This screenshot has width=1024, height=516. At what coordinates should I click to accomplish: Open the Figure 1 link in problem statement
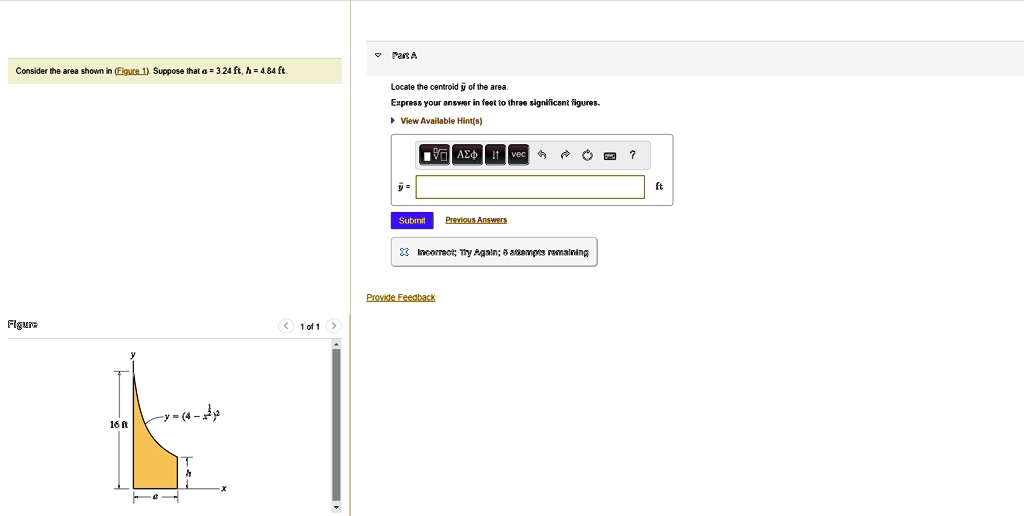coord(131,71)
